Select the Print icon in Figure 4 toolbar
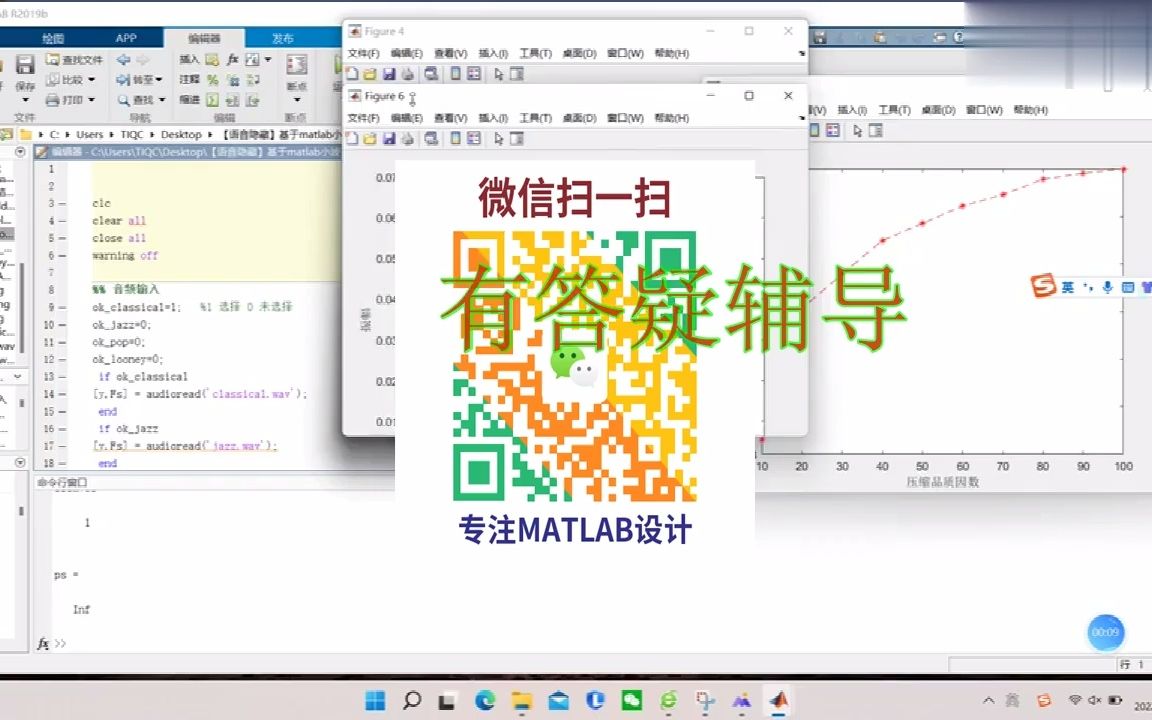 [406, 73]
